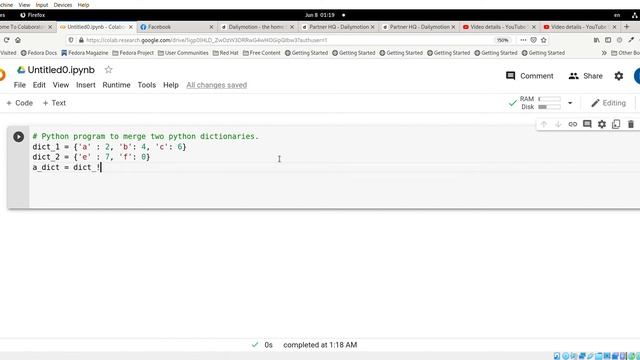Copy link to cell
The height and width of the screenshot is (360, 640).
pos(573,124)
